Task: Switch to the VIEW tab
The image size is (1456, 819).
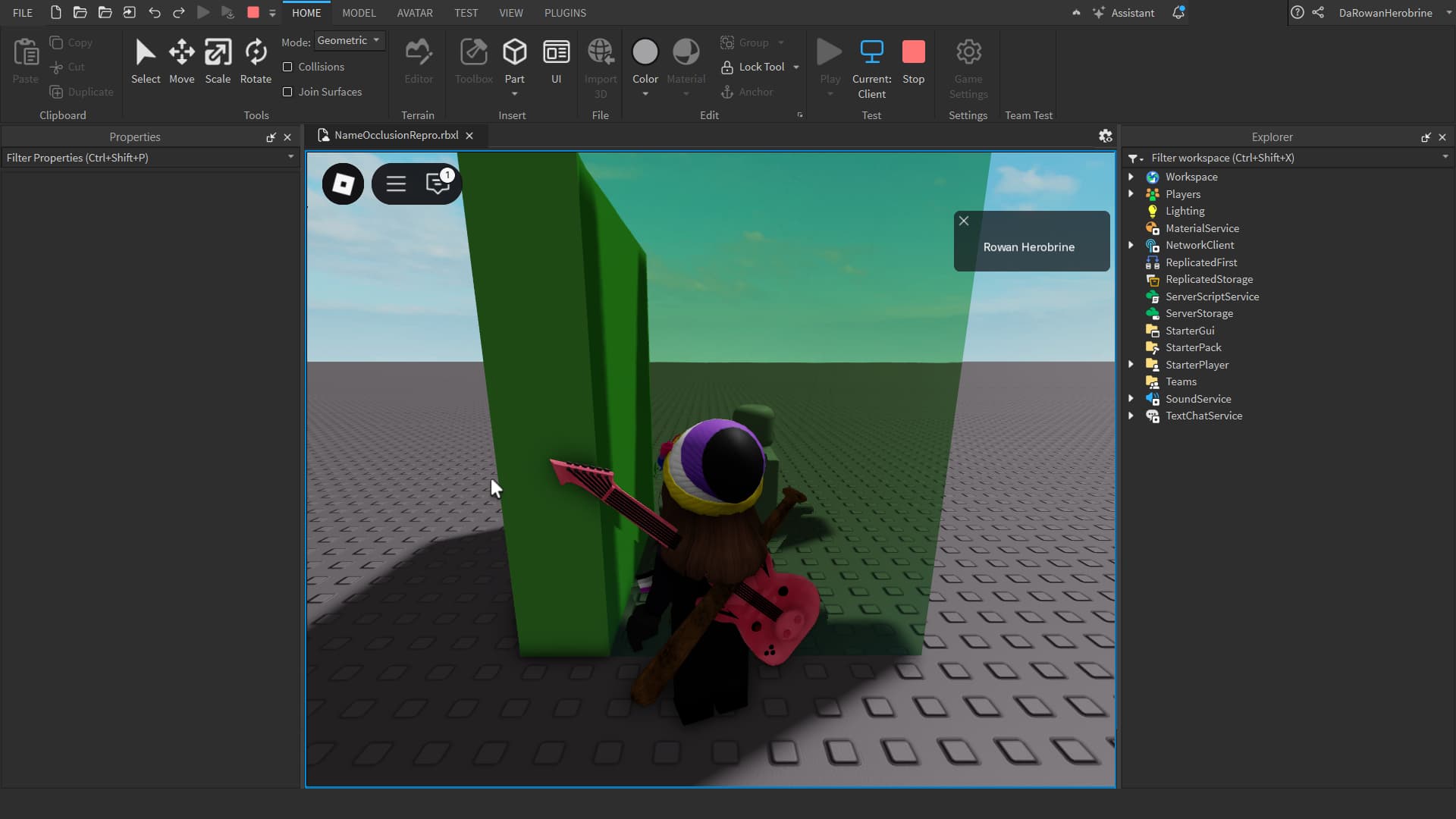Action: [x=511, y=13]
